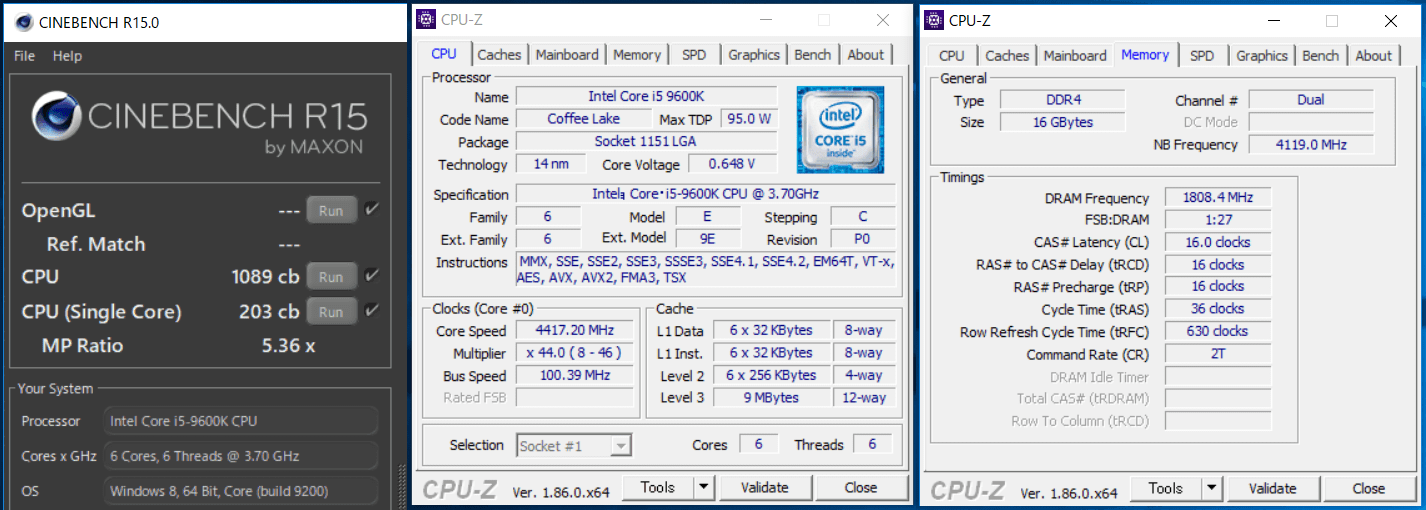Switch to SPD tab in the CPU tab window
1426x510 pixels.
pos(694,55)
